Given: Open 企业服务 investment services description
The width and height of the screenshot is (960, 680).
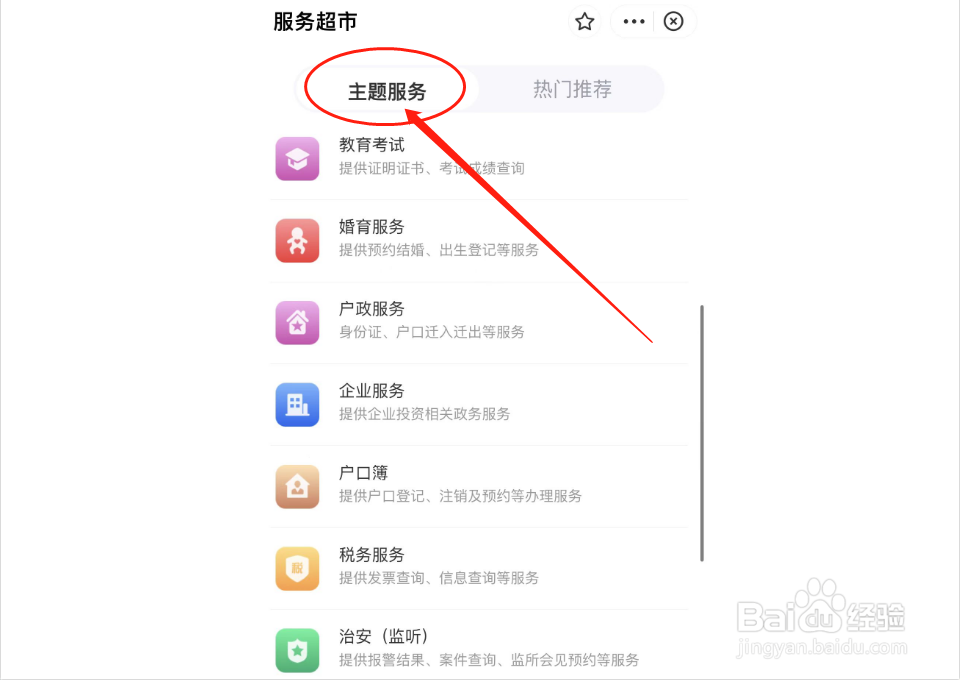Looking at the screenshot, I should pos(424,414).
